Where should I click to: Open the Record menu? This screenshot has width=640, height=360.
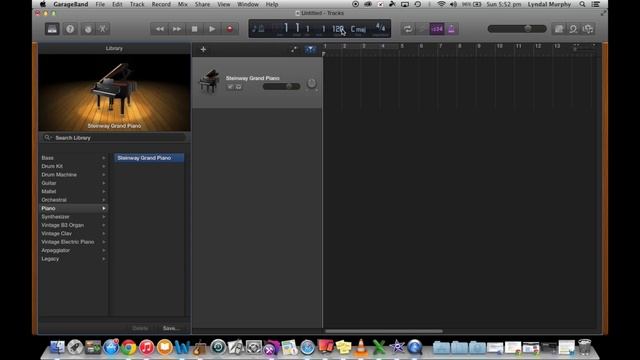click(x=161, y=4)
